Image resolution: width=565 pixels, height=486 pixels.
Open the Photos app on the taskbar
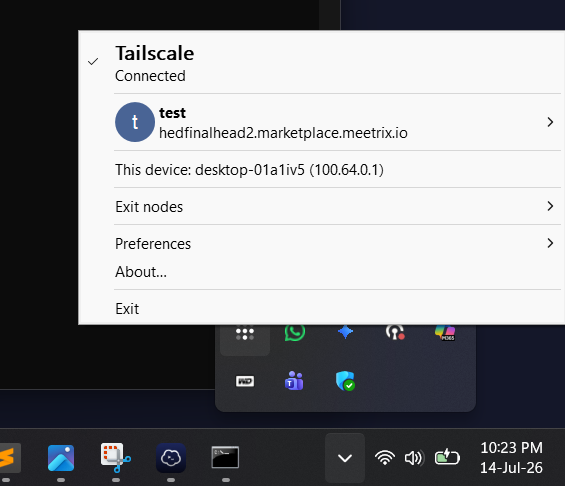(x=61, y=458)
